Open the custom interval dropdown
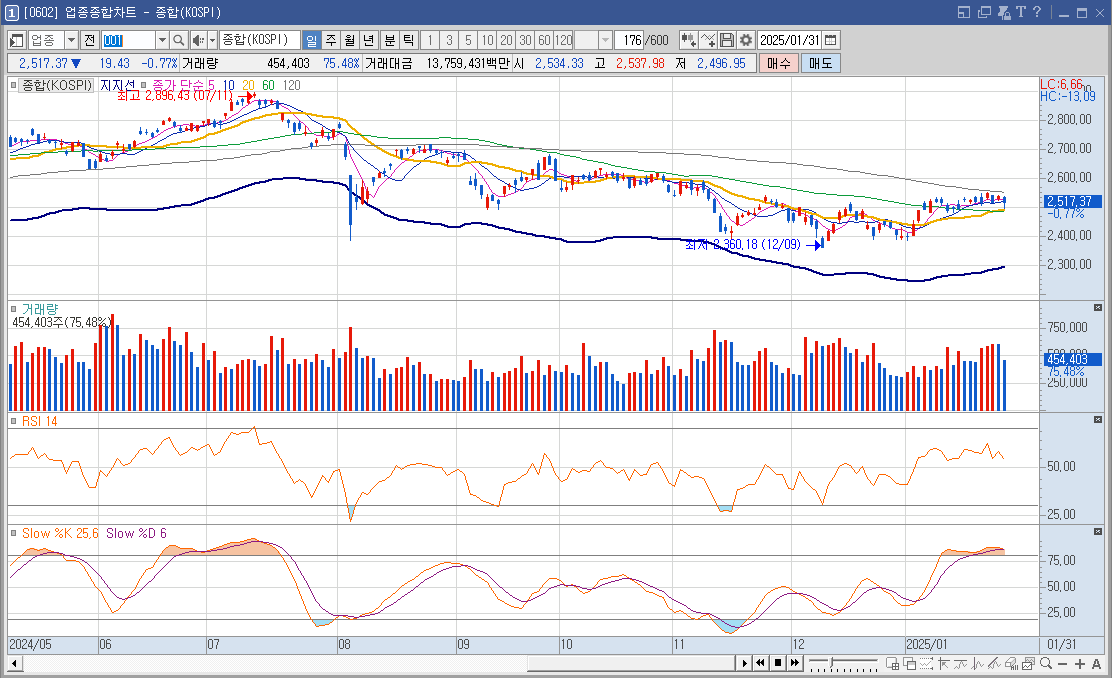The height and width of the screenshot is (678, 1112). (x=605, y=40)
